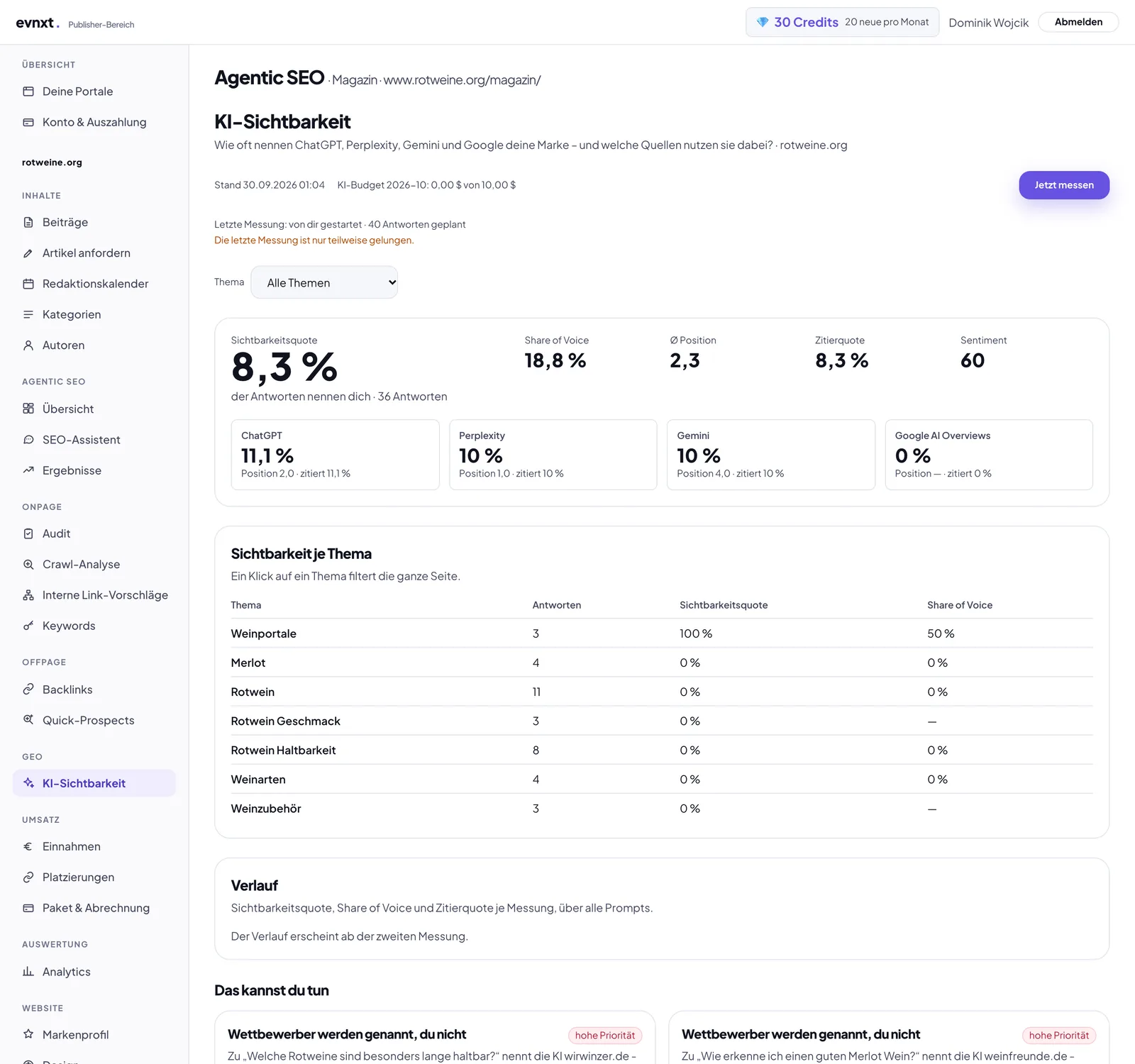Start measurement with Jetzt messen
This screenshot has width=1135, height=1064.
[1064, 185]
